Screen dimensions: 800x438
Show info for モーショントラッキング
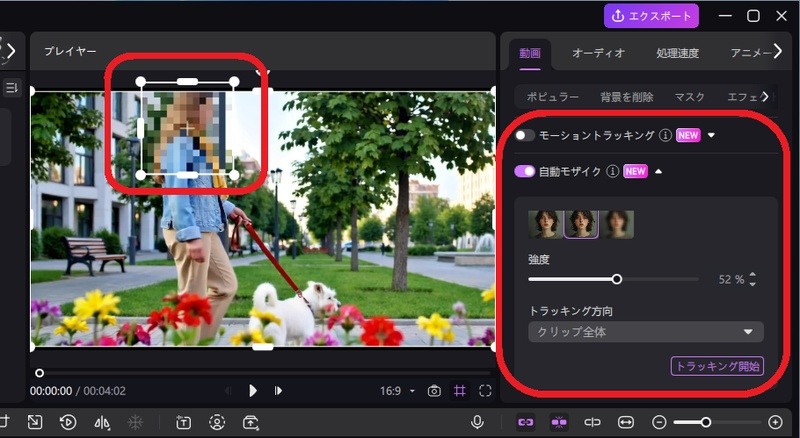(665, 135)
